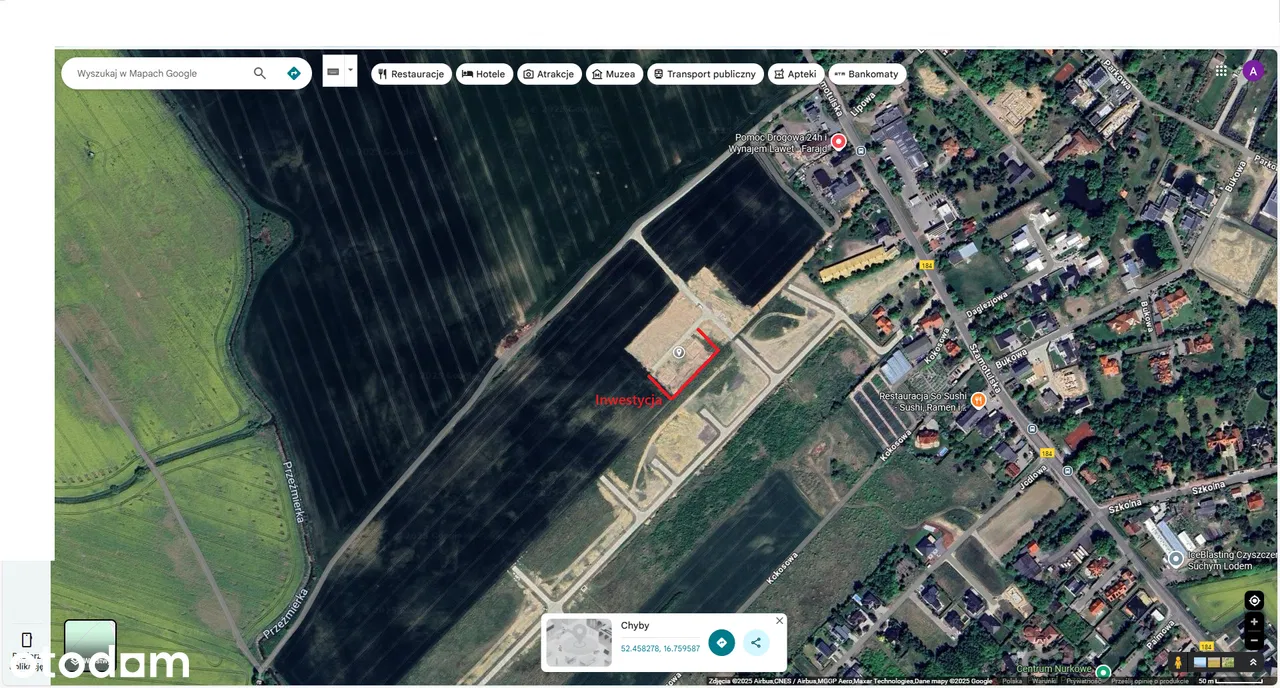Open the purple account avatar
This screenshot has width=1280, height=688.
pyautogui.click(x=1253, y=71)
